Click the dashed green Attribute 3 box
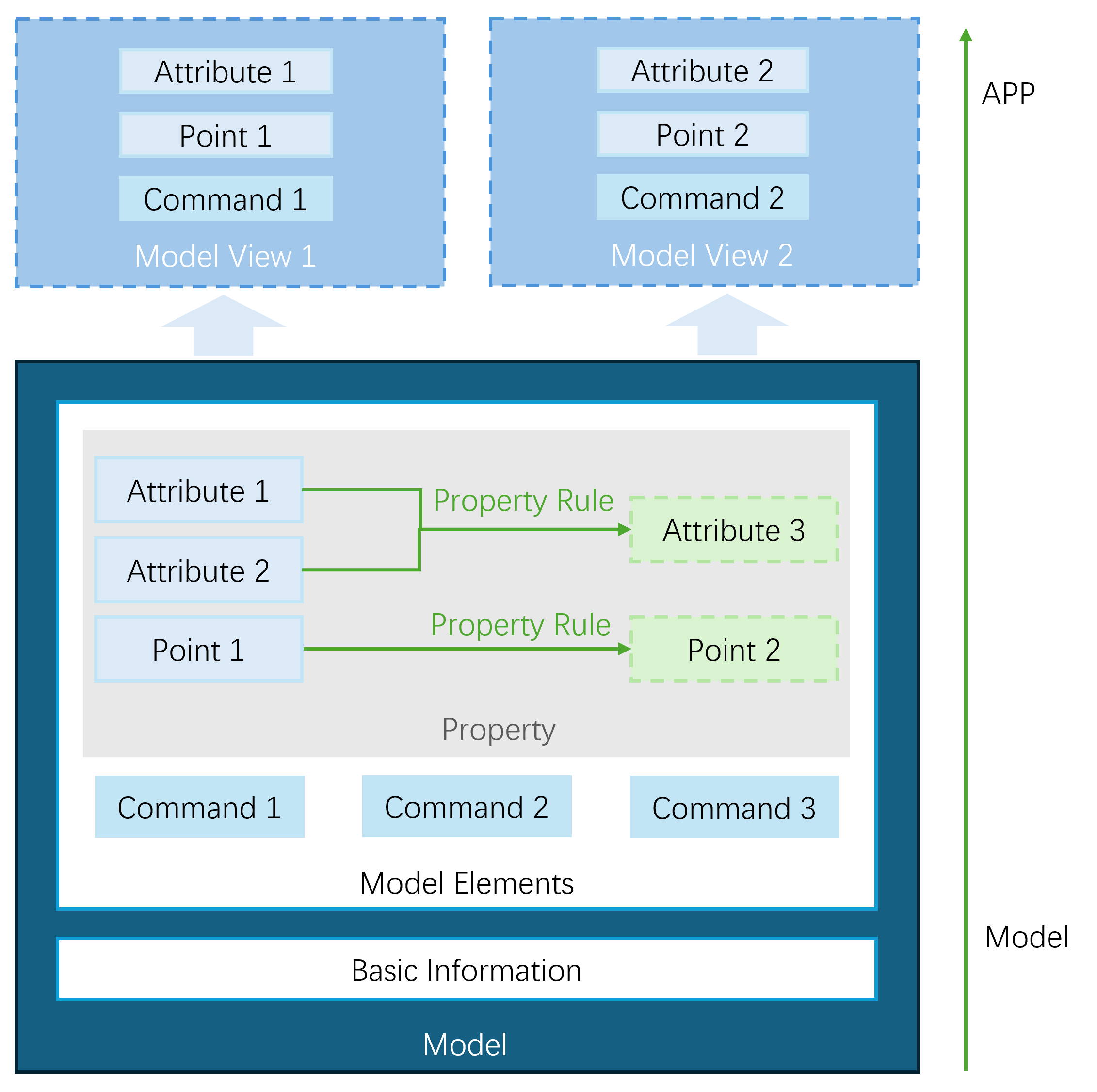Viewport: 1097px width, 1092px height. click(x=734, y=530)
